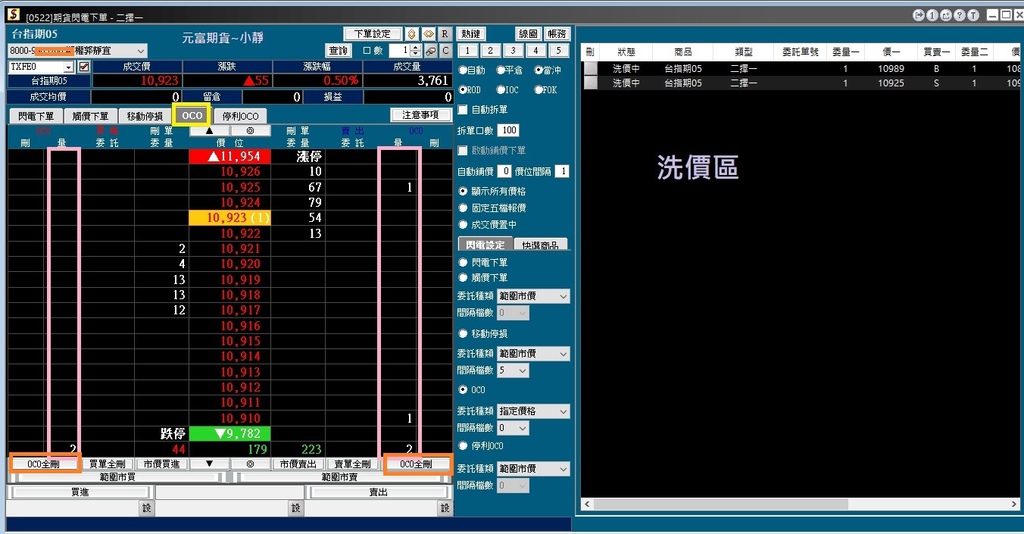1024x534 pixels.
Task: Switch to the 移動停損 tab
Action: pyautogui.click(x=145, y=116)
